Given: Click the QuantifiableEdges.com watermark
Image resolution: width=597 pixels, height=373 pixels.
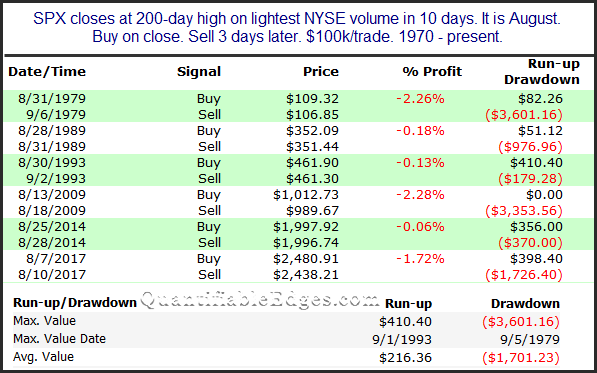Looking at the screenshot, I should (260, 301).
